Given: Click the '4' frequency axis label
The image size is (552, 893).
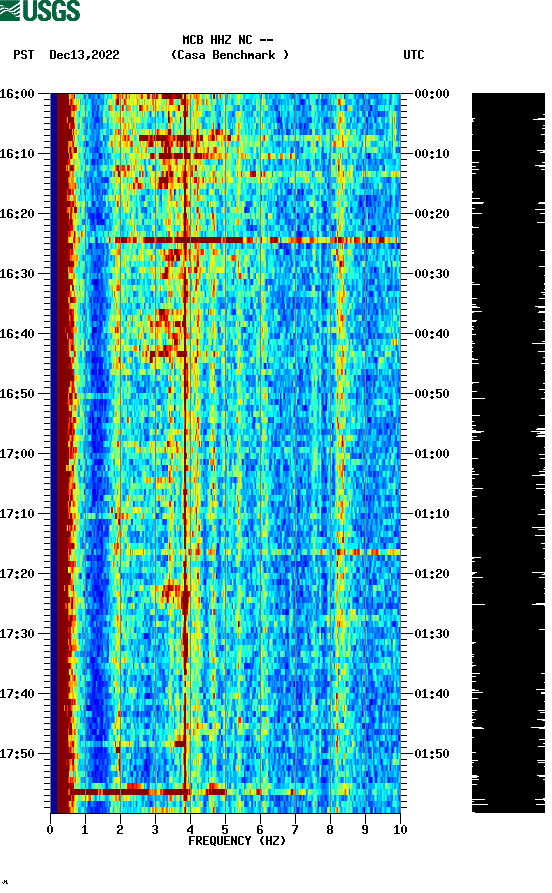Looking at the screenshot, I should (x=190, y=830).
